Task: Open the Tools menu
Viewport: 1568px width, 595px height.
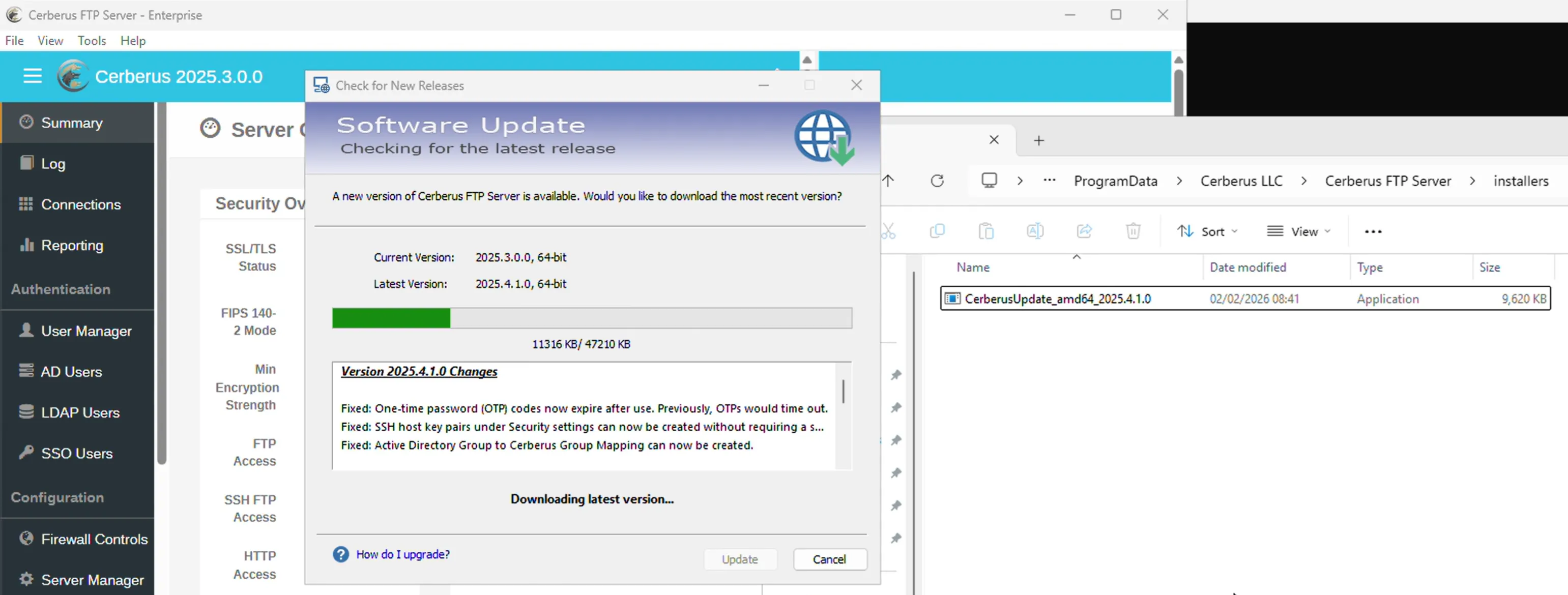Action: [x=92, y=41]
